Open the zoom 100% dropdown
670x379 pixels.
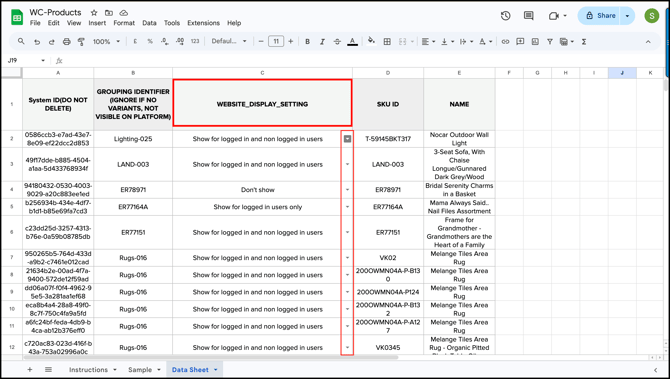click(x=106, y=41)
